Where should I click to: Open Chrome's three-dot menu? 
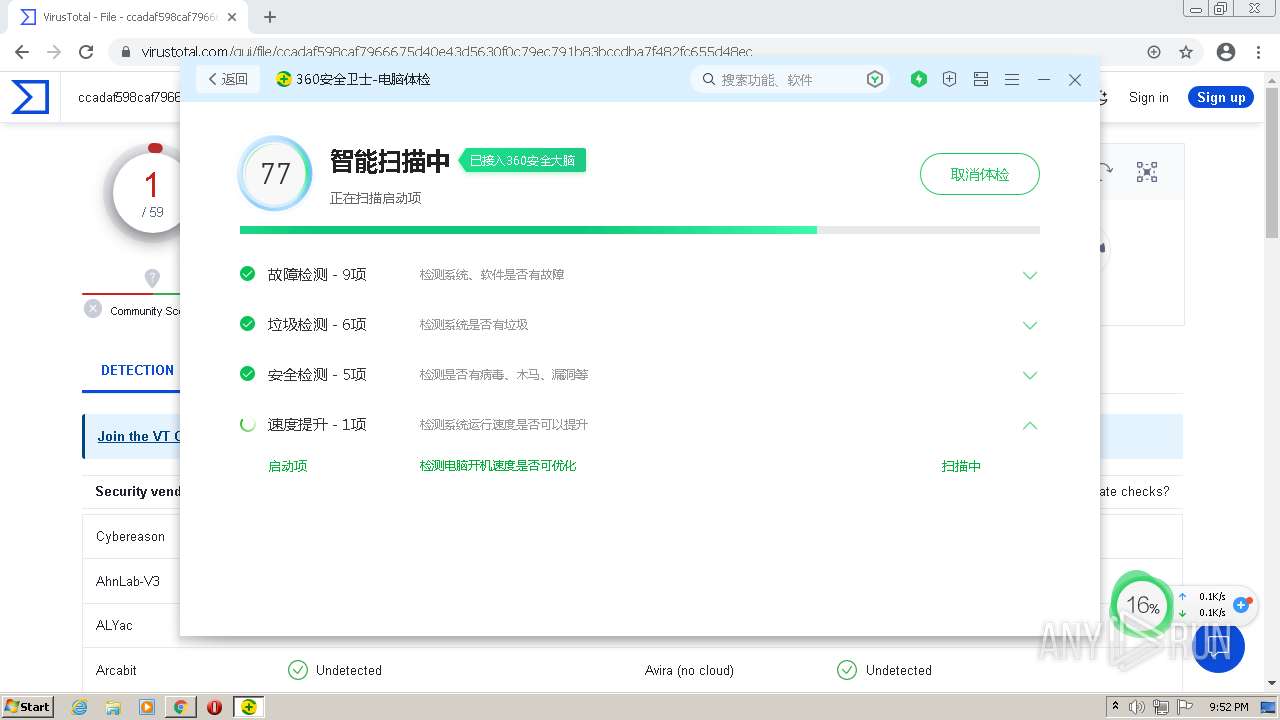[x=1259, y=52]
